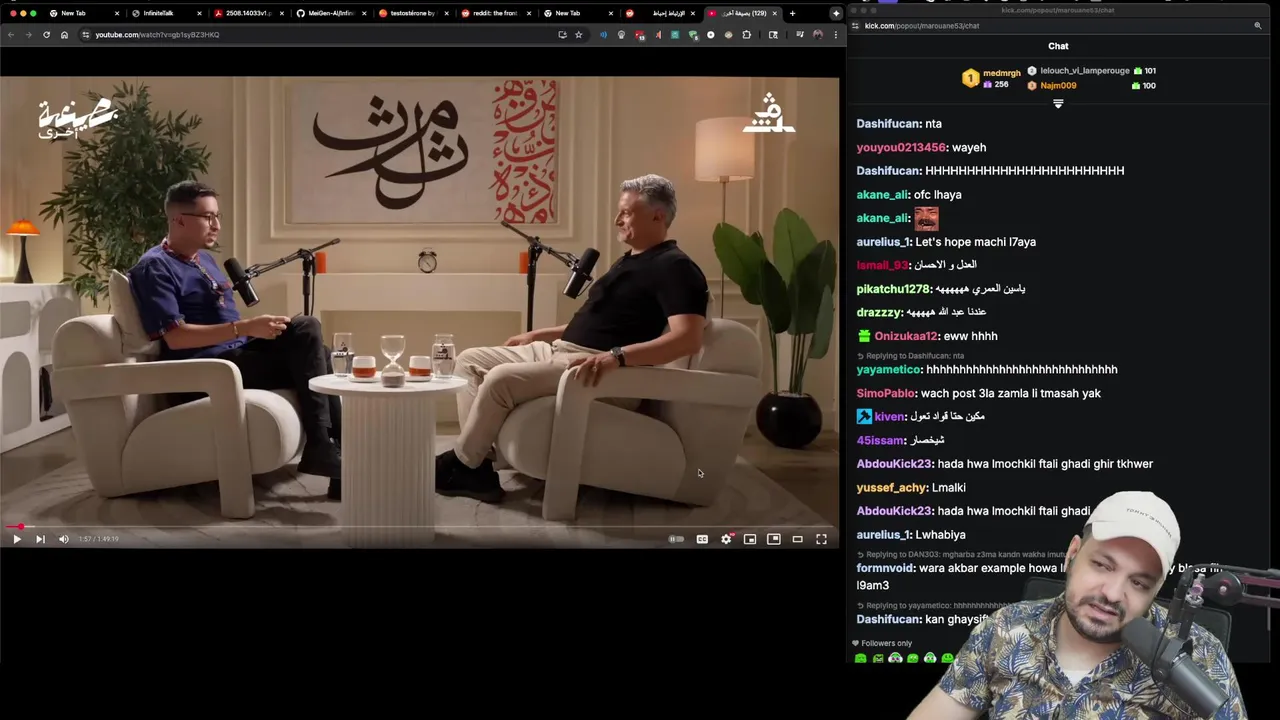Viewport: 1280px width, 720px height.
Task: Add a new browser tab
Action: click(792, 13)
